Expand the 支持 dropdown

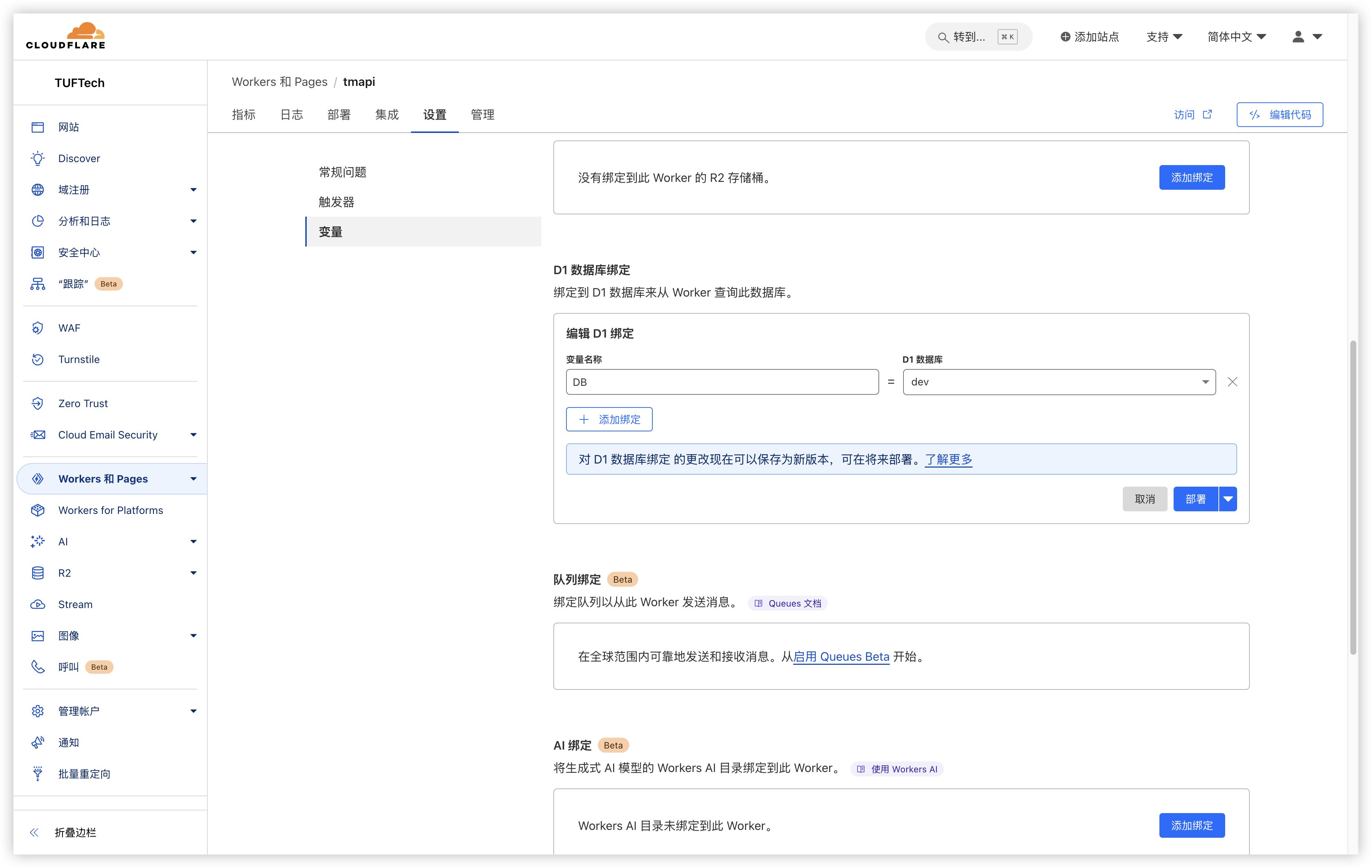1164,37
